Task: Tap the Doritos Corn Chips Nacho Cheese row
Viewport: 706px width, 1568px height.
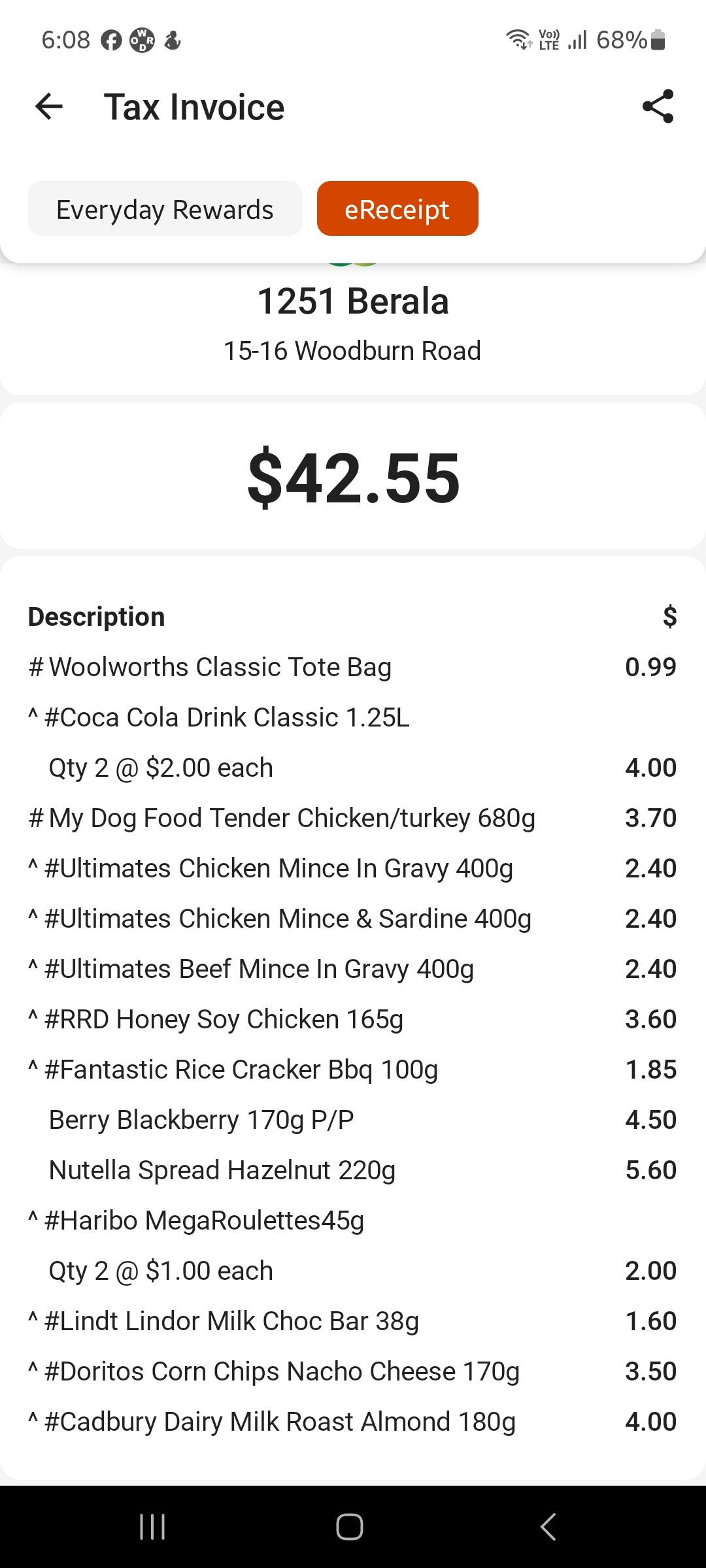Action: click(x=281, y=1371)
